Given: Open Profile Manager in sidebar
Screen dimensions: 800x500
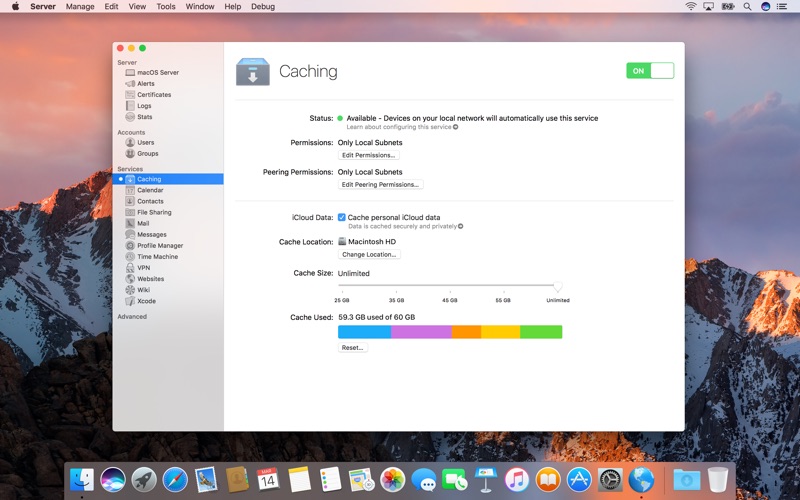Looking at the screenshot, I should [160, 246].
